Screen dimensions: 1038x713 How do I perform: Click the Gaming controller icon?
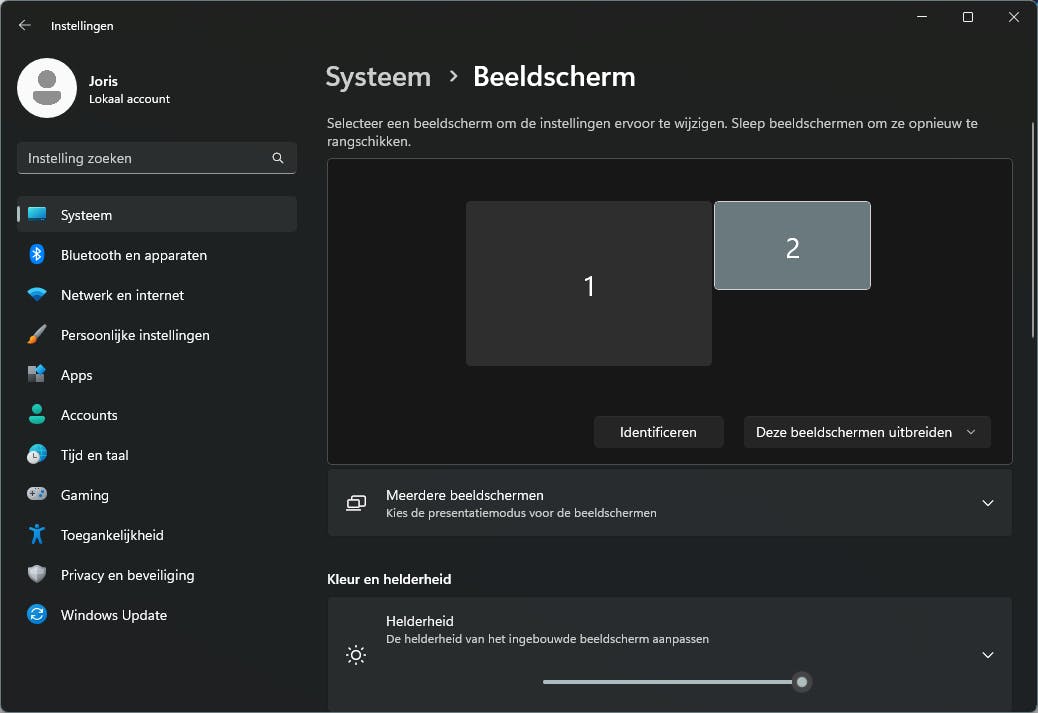(x=37, y=495)
